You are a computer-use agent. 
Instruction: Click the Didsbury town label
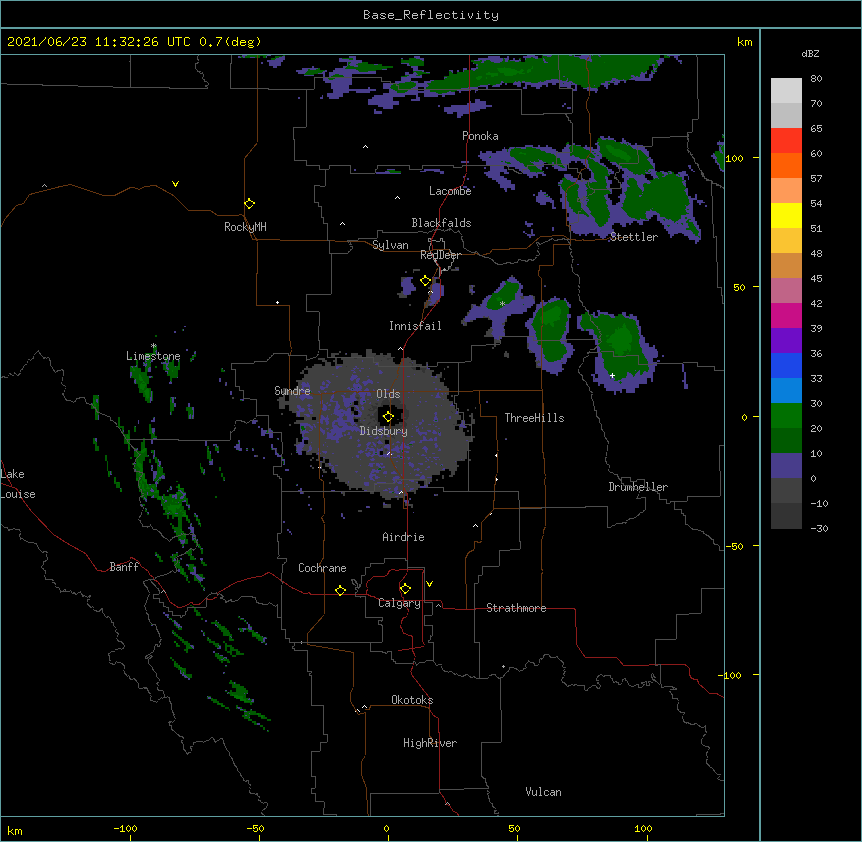point(384,431)
